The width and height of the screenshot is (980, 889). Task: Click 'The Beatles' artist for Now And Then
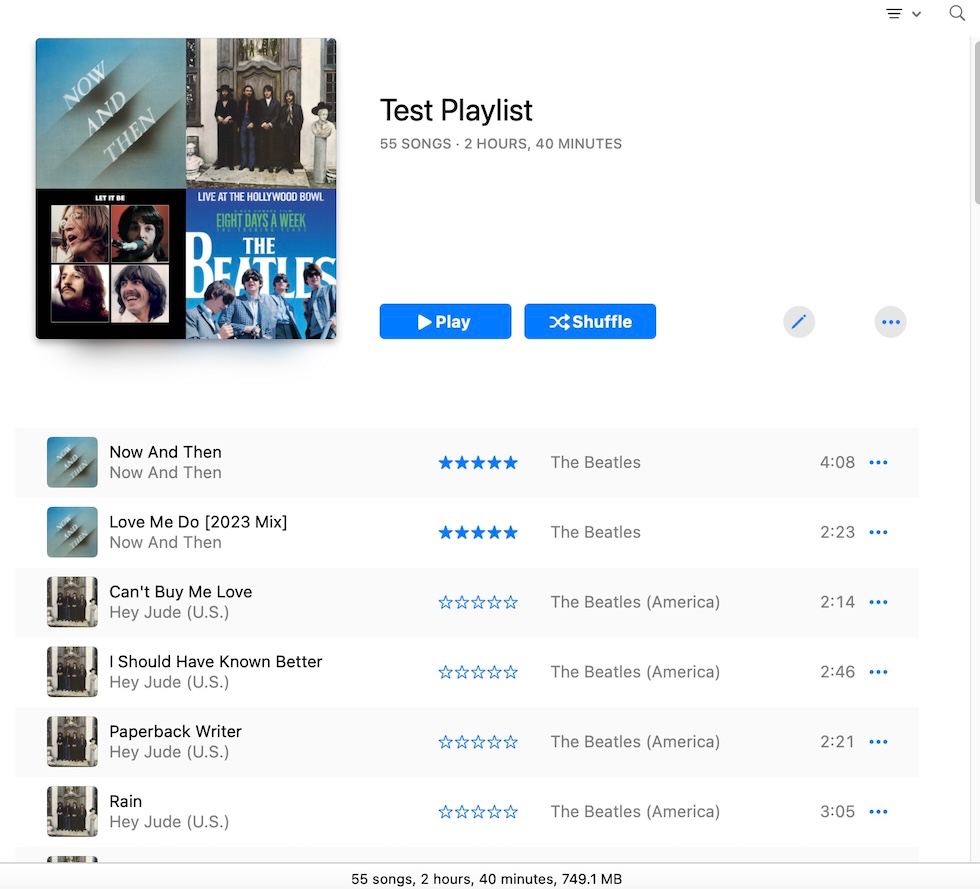595,463
